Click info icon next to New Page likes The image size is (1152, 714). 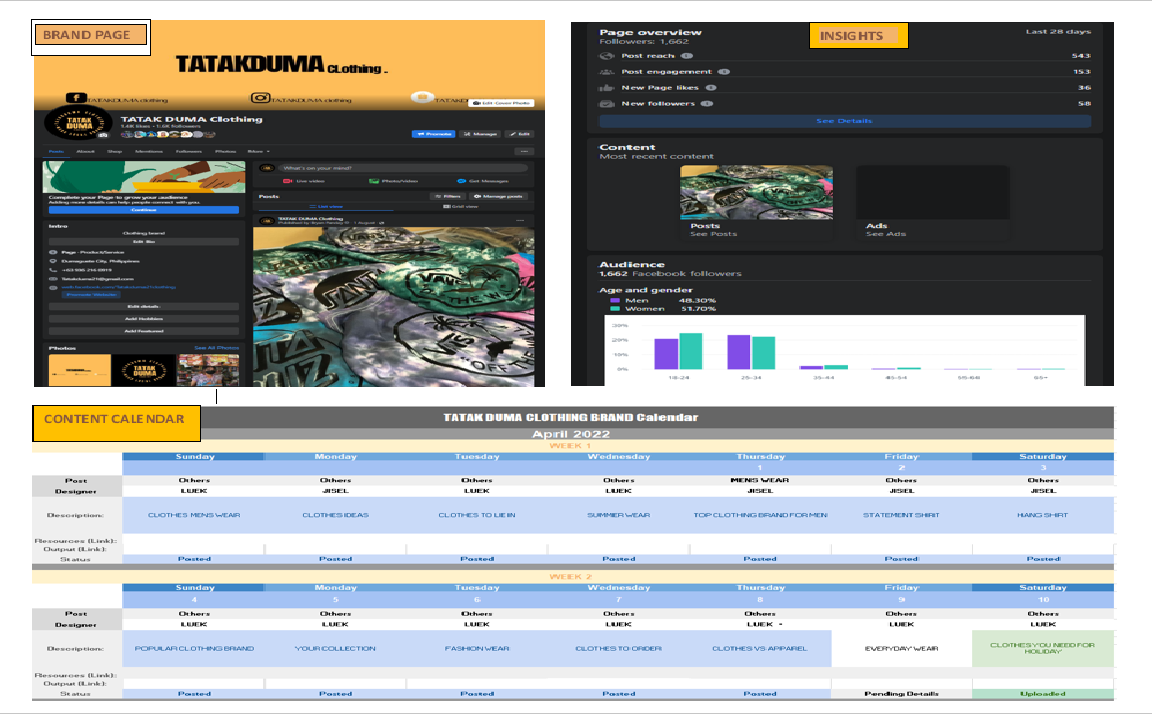(x=710, y=87)
